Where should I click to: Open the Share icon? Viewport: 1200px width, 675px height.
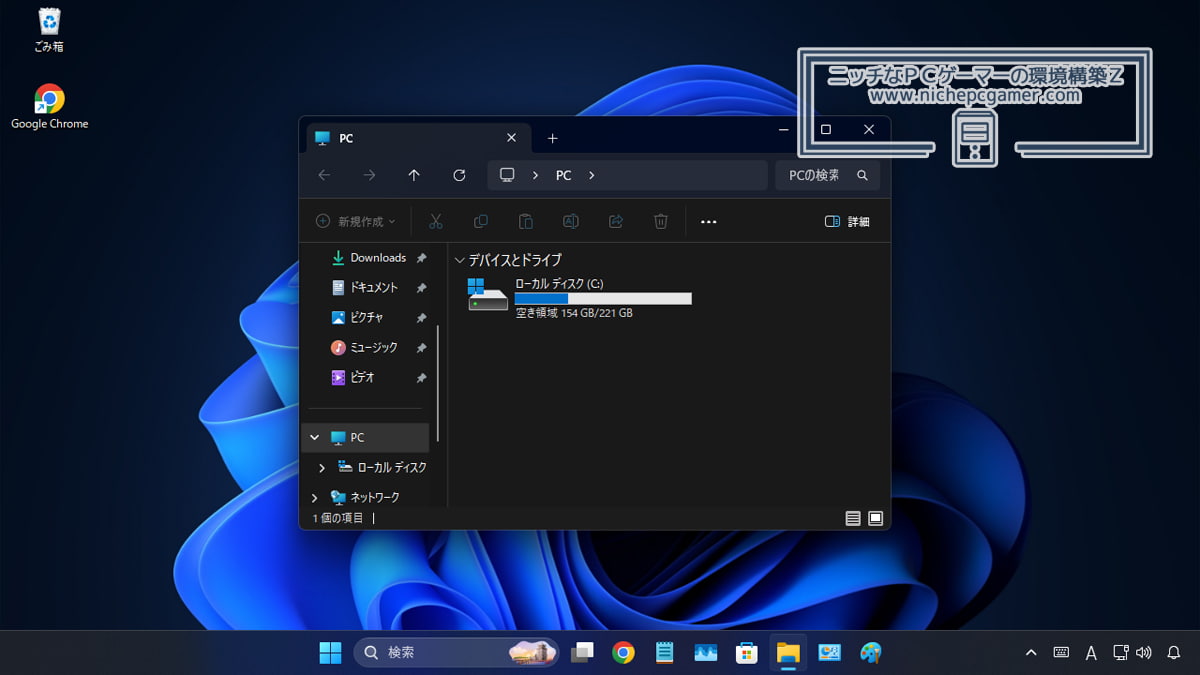pyautogui.click(x=615, y=221)
